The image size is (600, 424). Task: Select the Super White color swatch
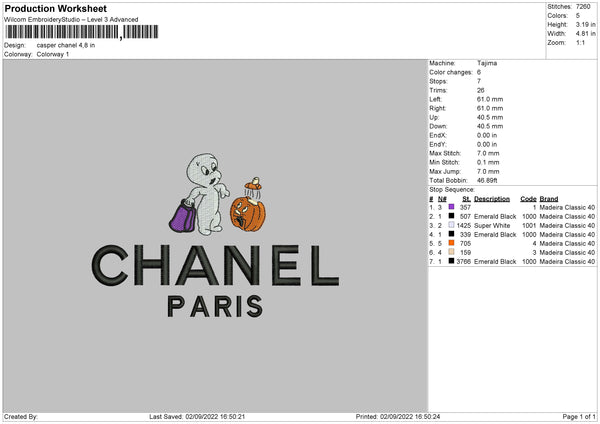(x=451, y=225)
